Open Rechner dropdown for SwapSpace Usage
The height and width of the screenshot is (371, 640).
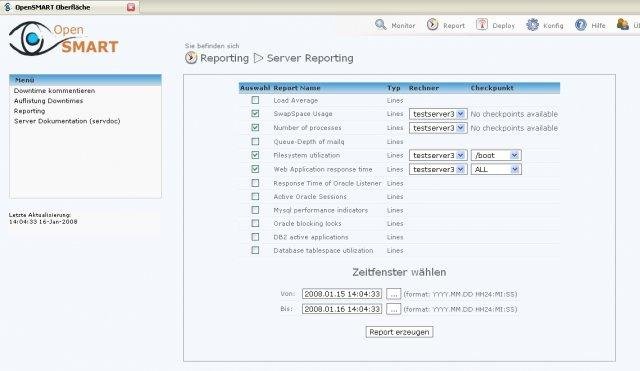(x=438, y=114)
